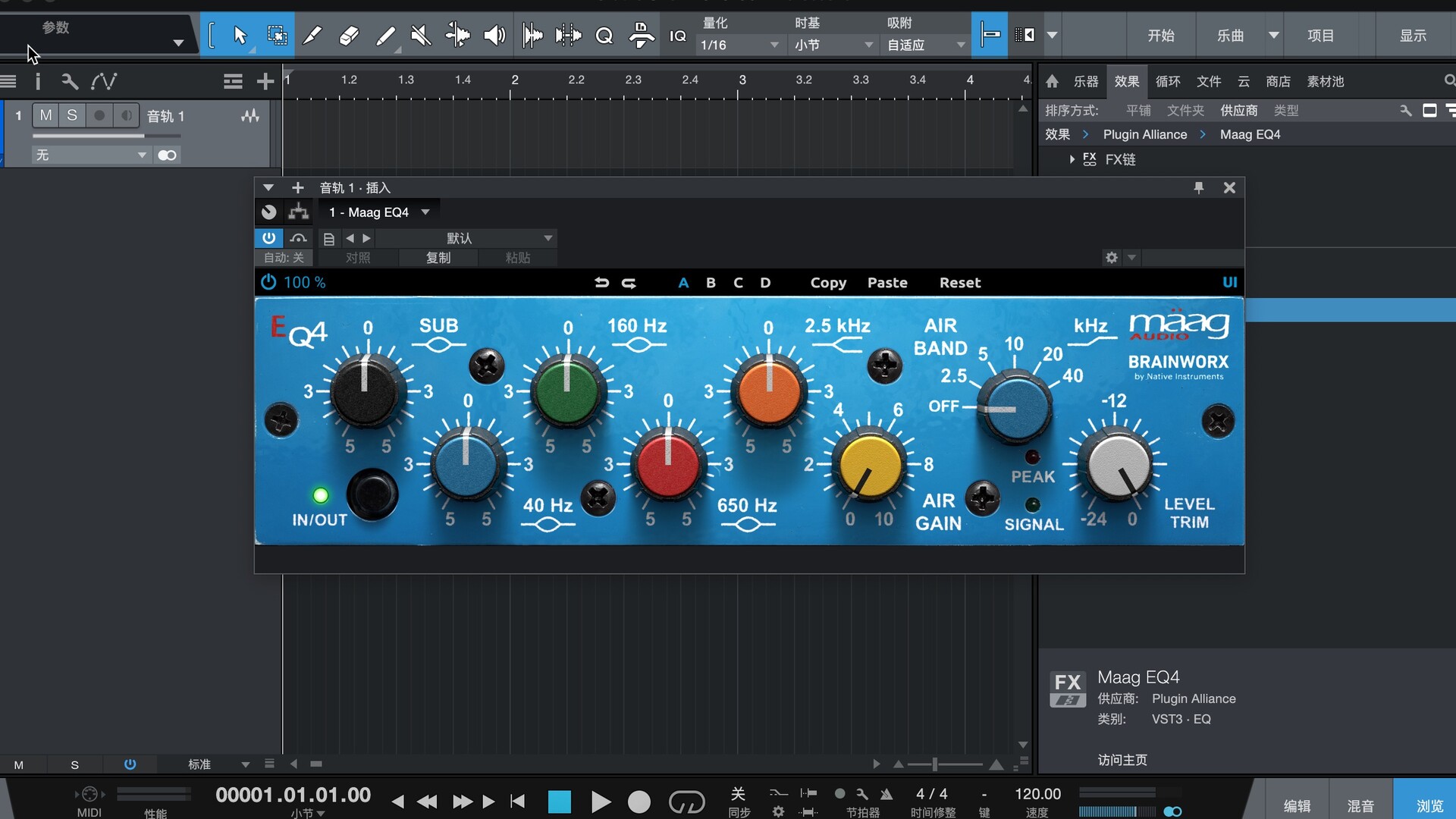Select the Bend tool
This screenshot has width=1456, height=819.
[457, 36]
